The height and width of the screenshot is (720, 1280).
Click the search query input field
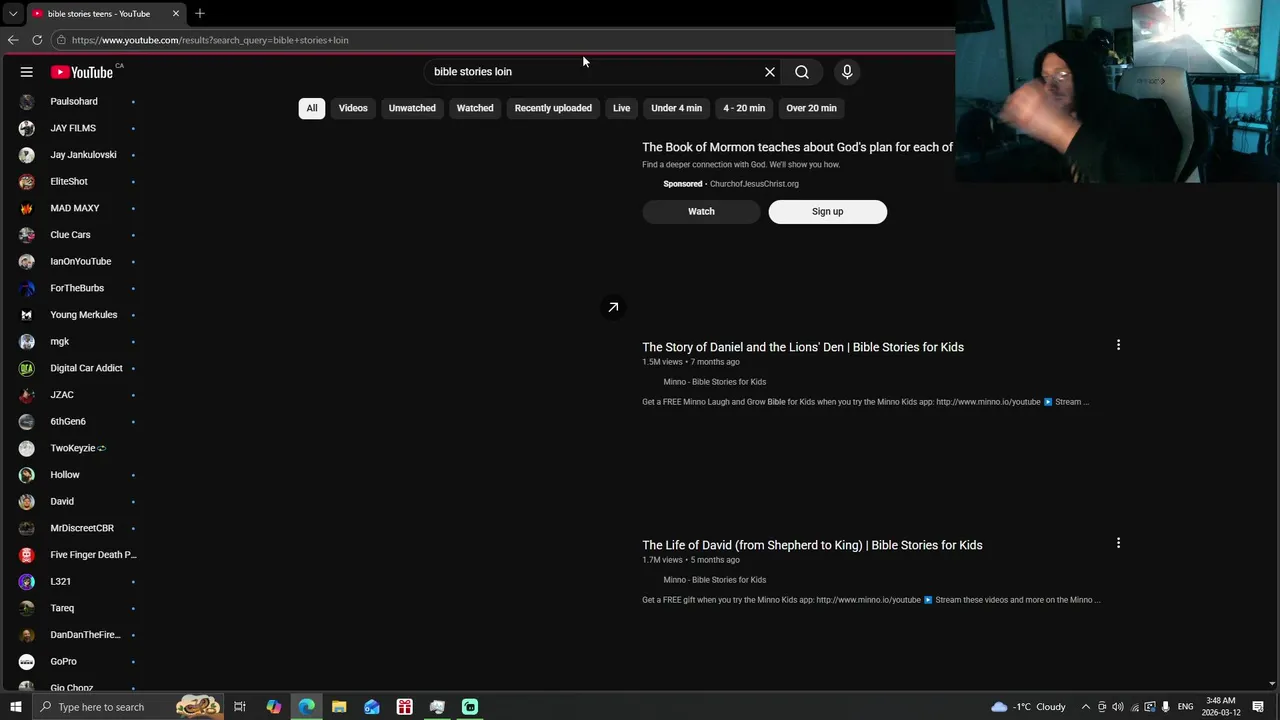(595, 72)
